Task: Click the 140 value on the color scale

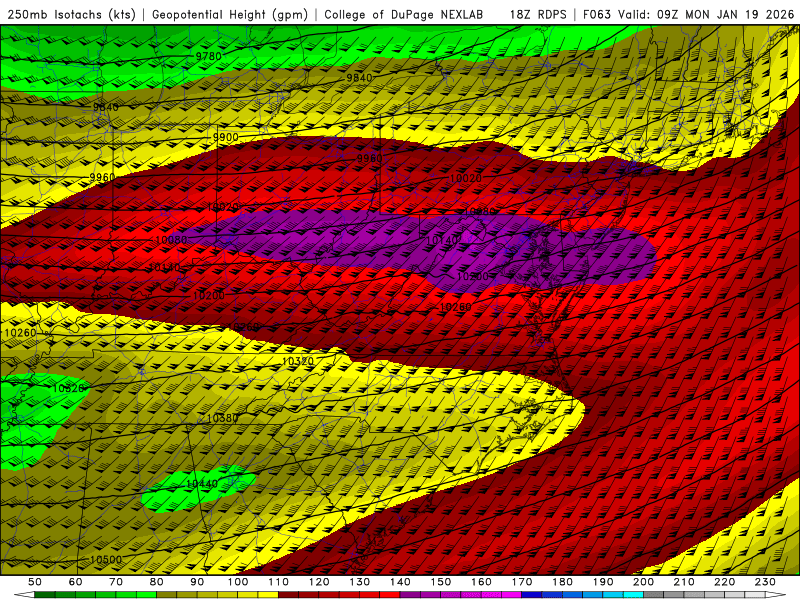Action: (401, 582)
